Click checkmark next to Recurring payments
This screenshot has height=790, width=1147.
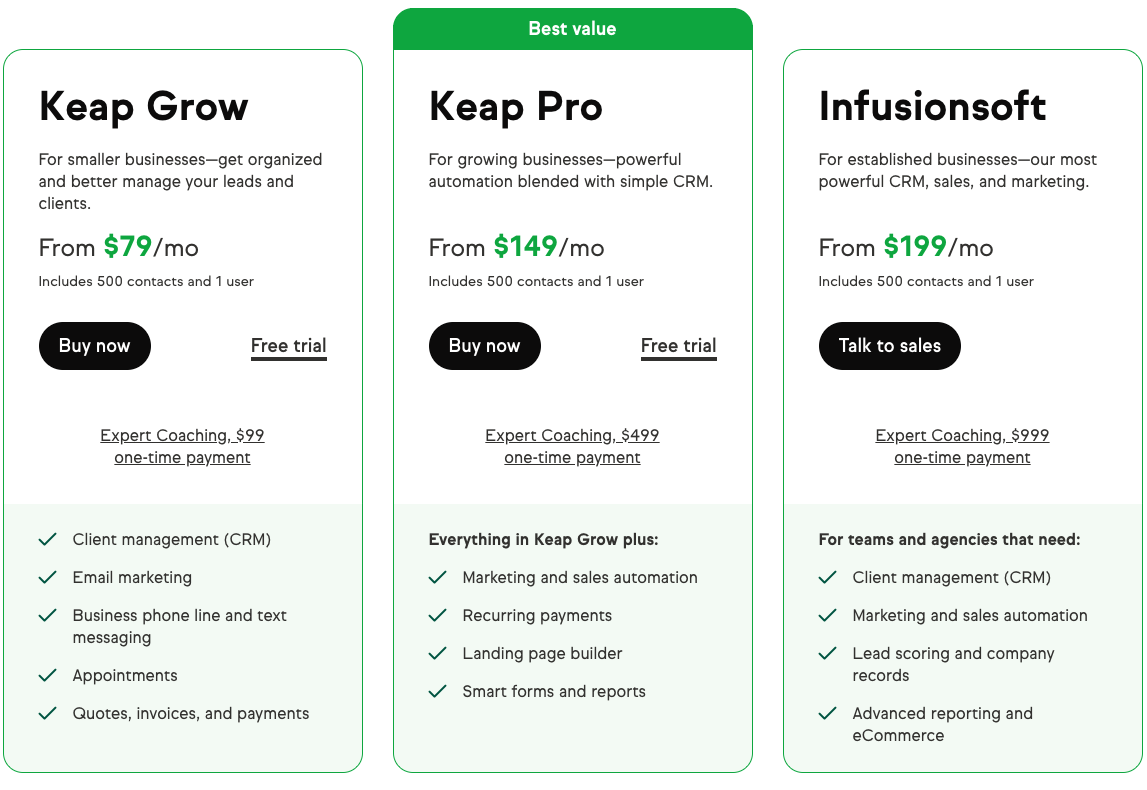437,616
